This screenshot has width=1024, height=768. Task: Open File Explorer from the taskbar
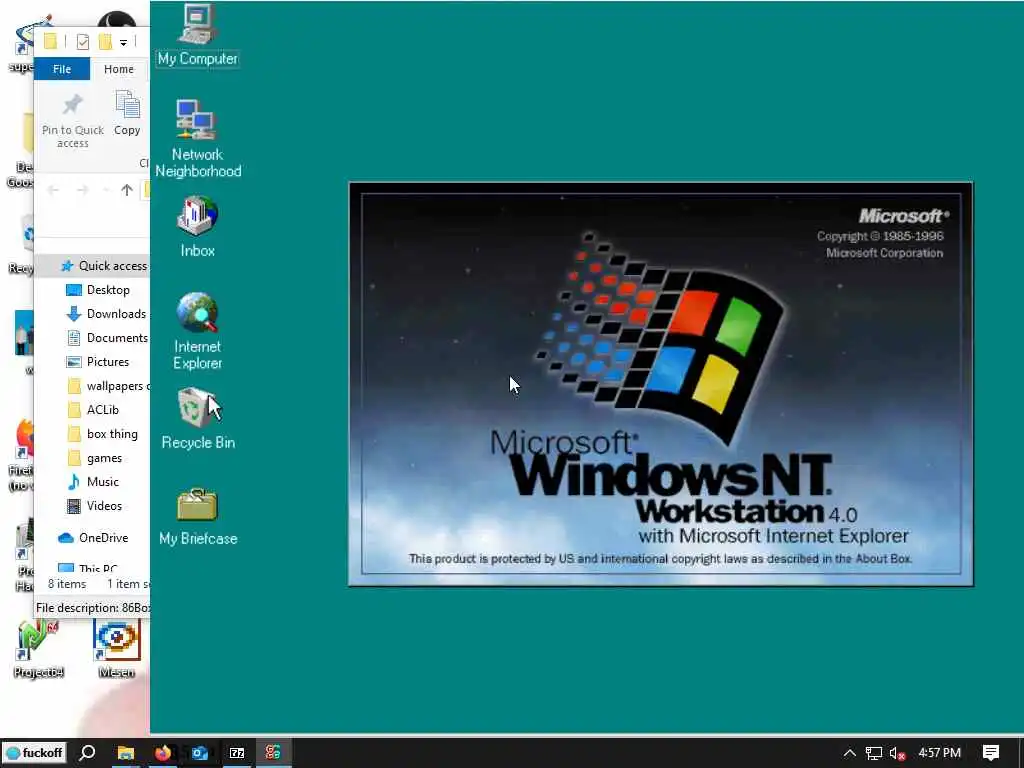coord(125,752)
